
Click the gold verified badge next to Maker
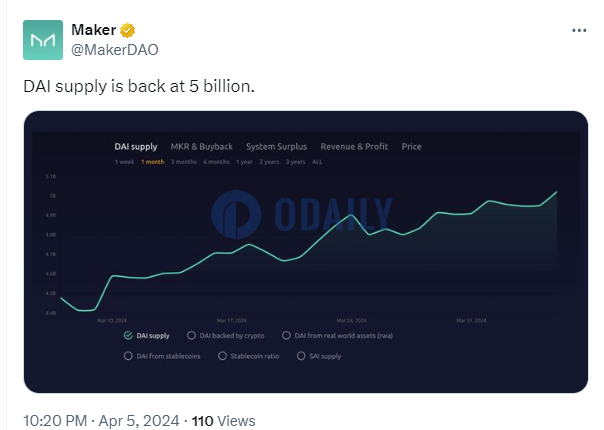click(128, 30)
